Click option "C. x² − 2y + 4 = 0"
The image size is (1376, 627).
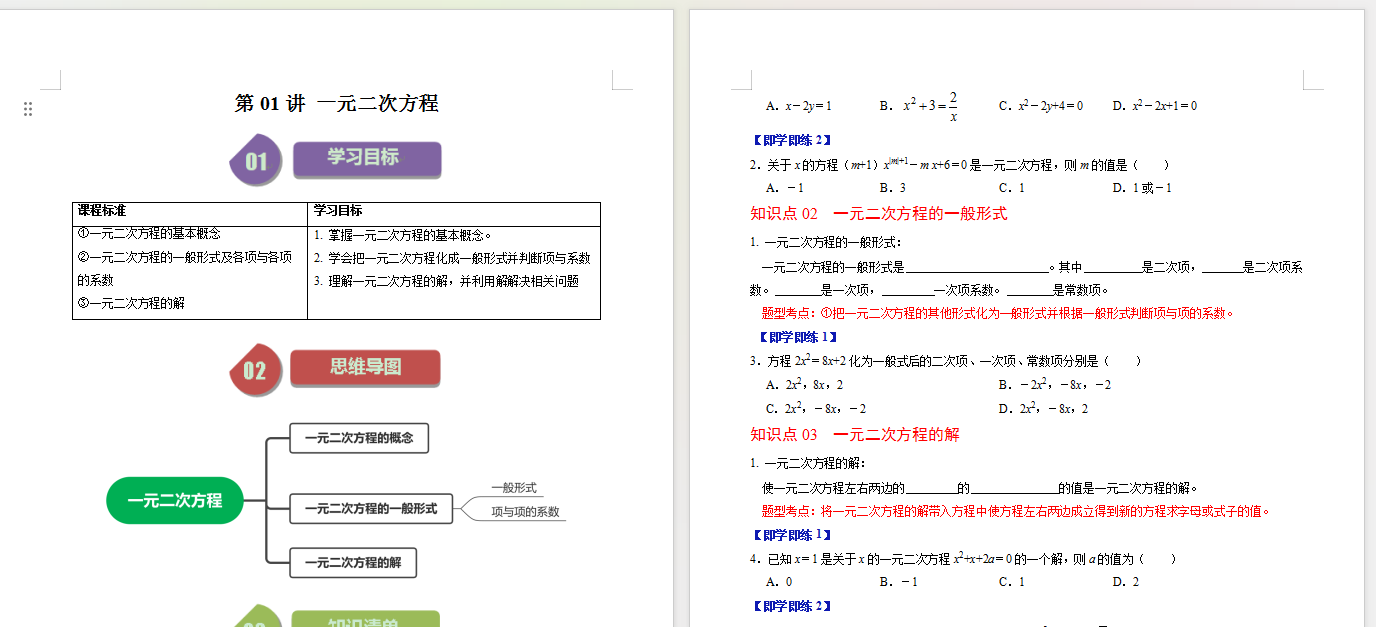(x=1041, y=106)
